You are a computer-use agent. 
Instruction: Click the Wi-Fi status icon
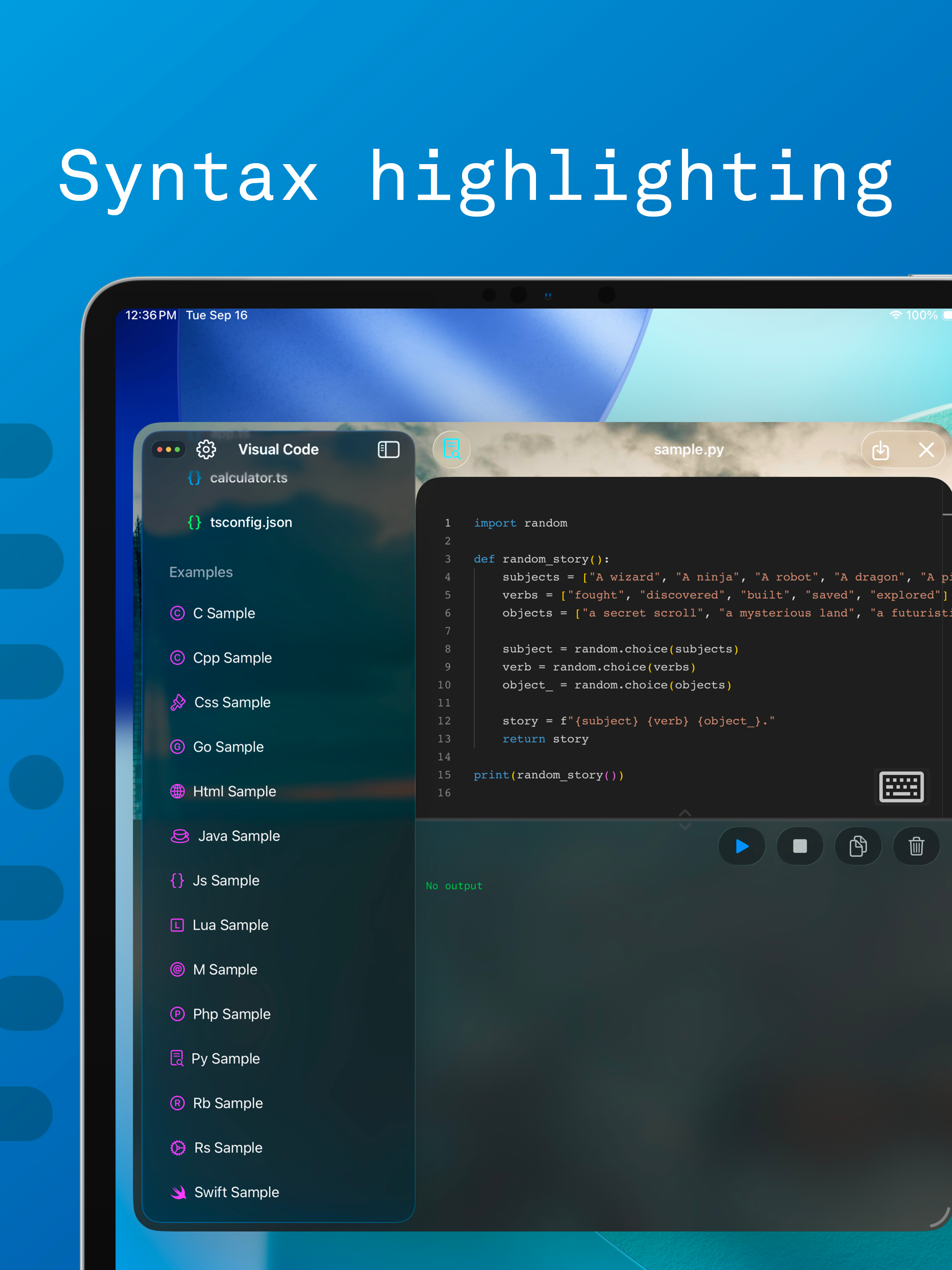[895, 315]
